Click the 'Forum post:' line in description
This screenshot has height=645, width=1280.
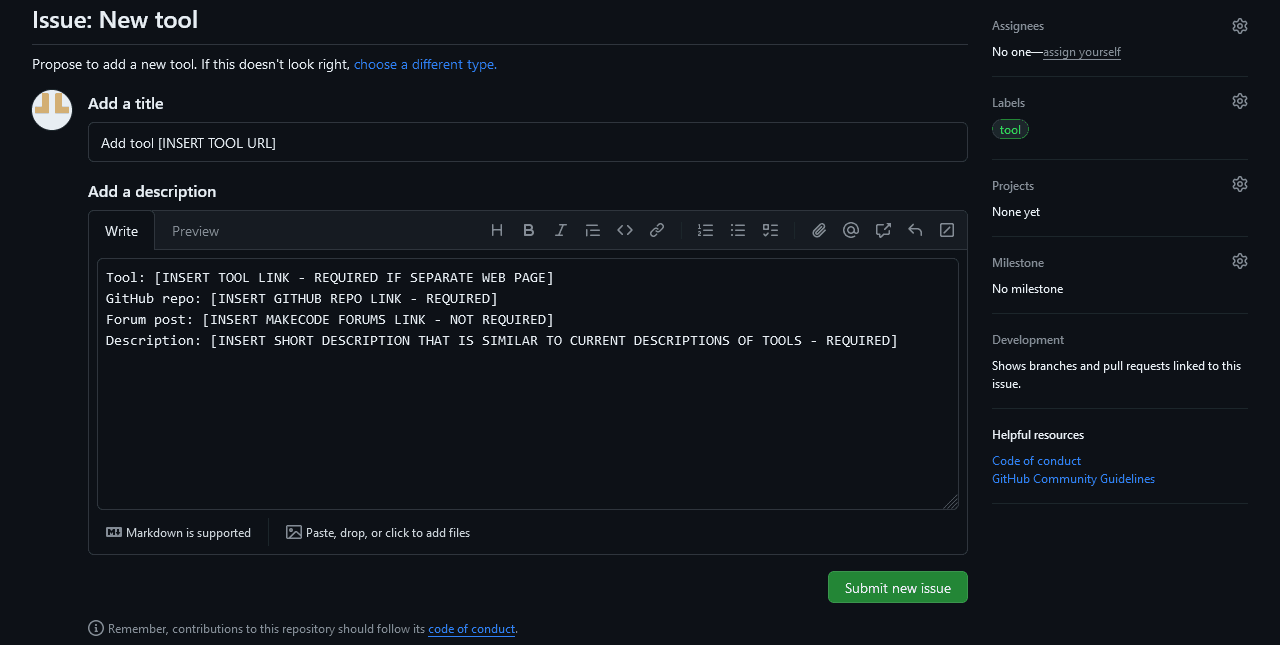tap(330, 319)
